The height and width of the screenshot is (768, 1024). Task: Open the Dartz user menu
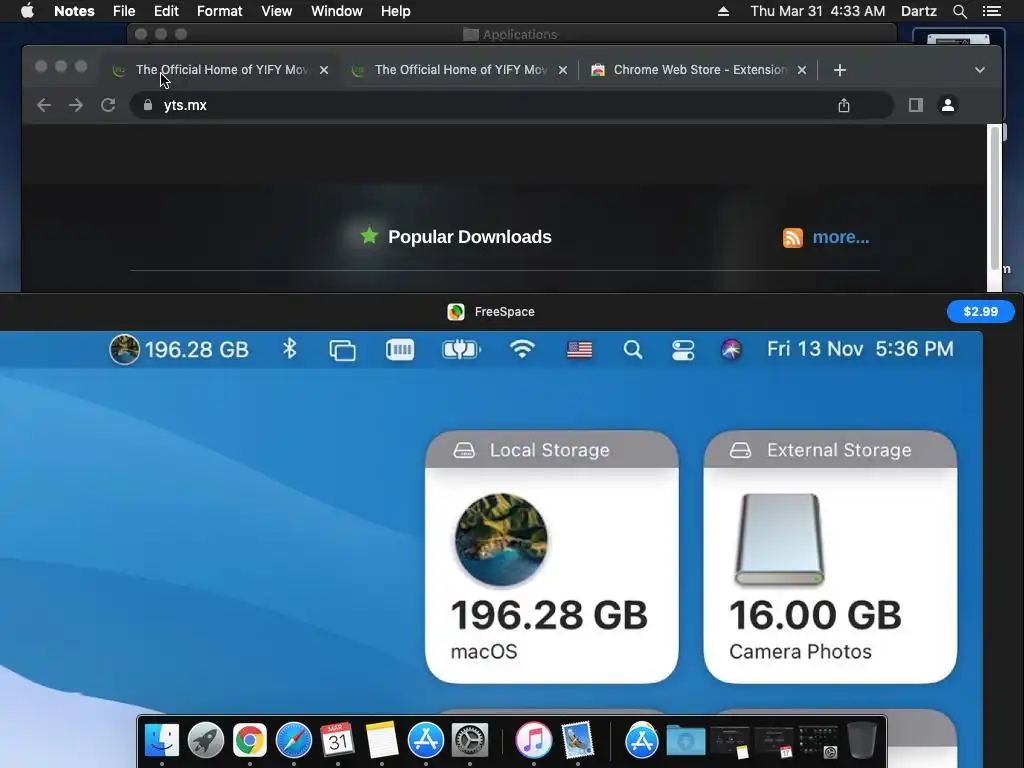tap(918, 11)
